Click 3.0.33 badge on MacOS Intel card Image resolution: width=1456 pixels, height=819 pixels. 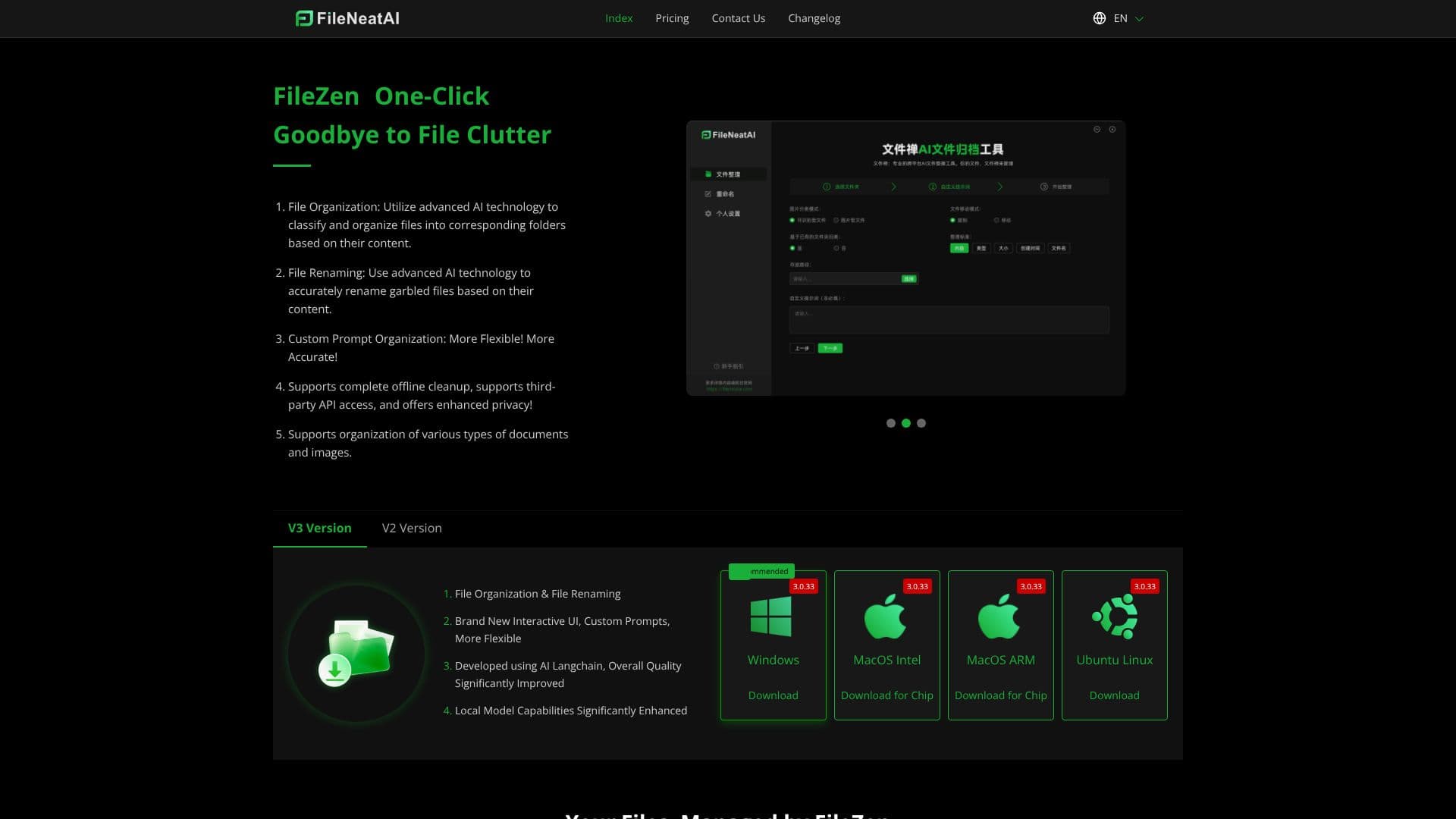click(917, 586)
